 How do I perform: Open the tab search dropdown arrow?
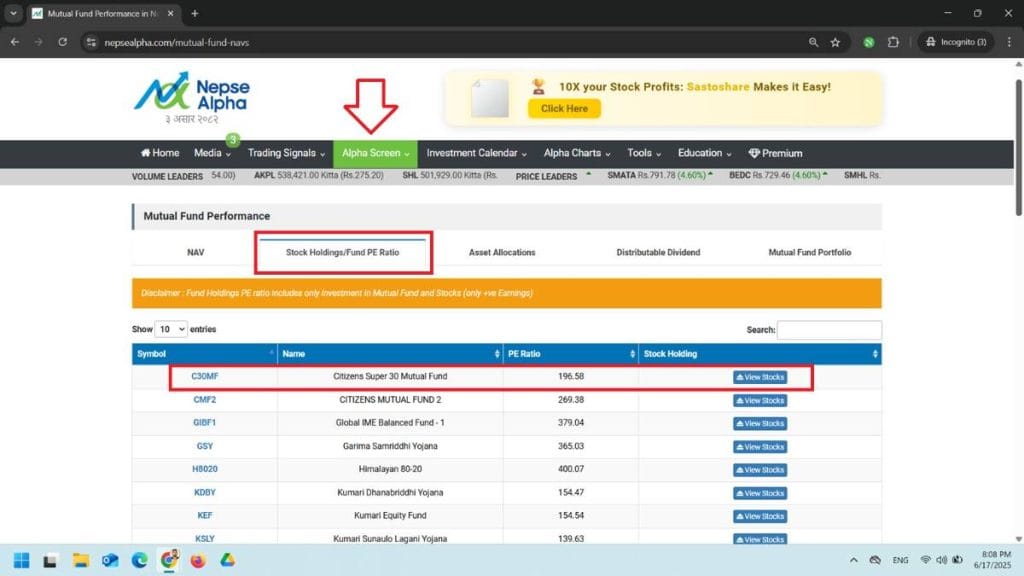coord(13,13)
